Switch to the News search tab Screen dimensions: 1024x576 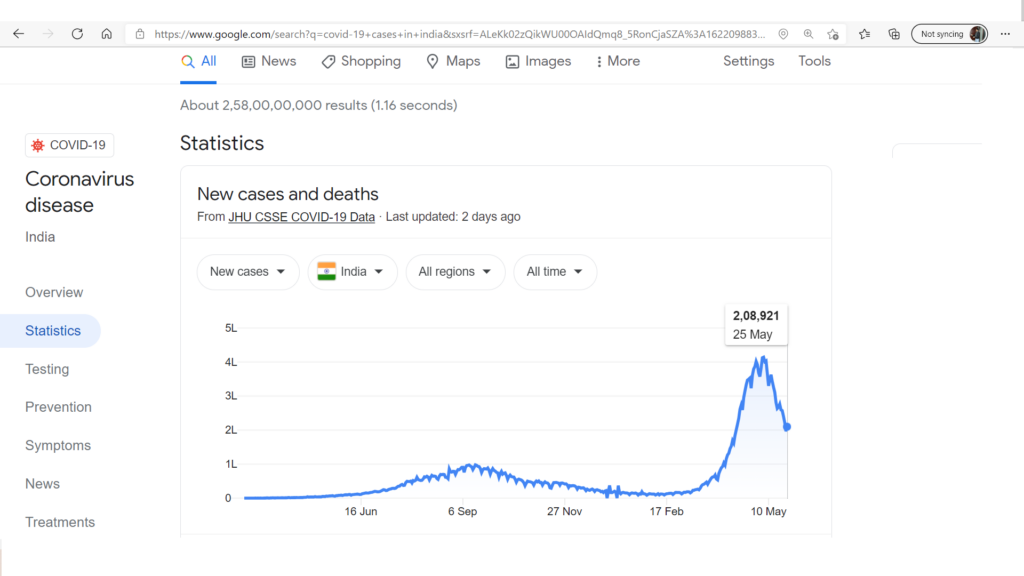pos(269,61)
